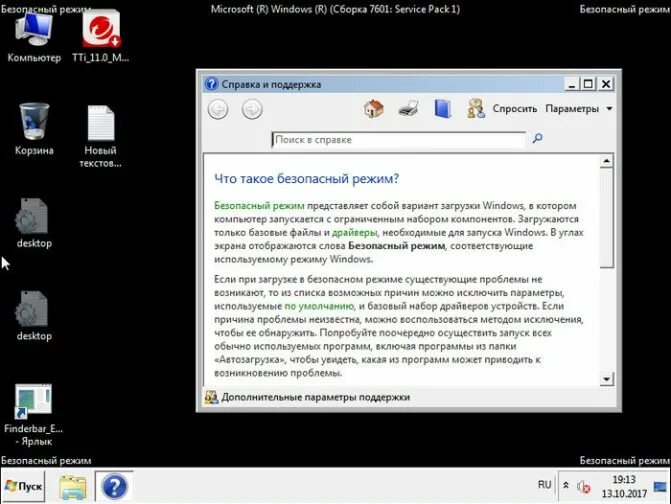The width and height of the screenshot is (671, 504).
Task: Click the help scrollbar thumb
Action: [606, 218]
